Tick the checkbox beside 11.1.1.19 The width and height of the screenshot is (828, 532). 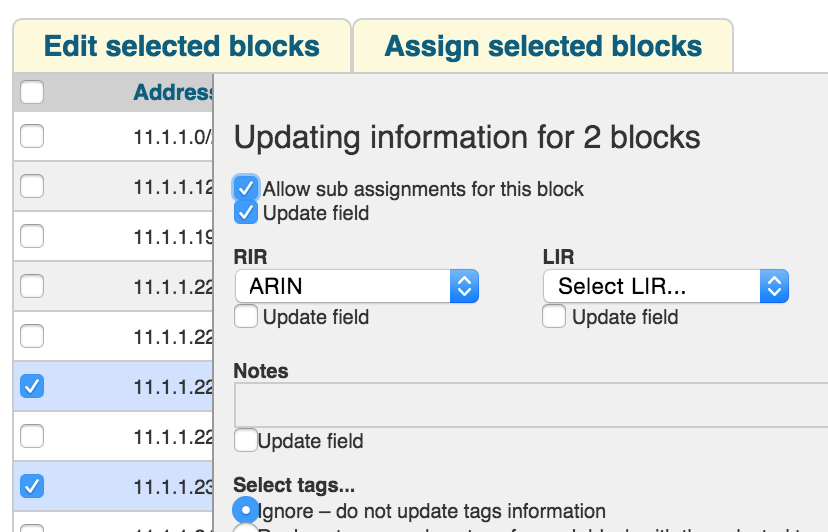tap(32, 236)
